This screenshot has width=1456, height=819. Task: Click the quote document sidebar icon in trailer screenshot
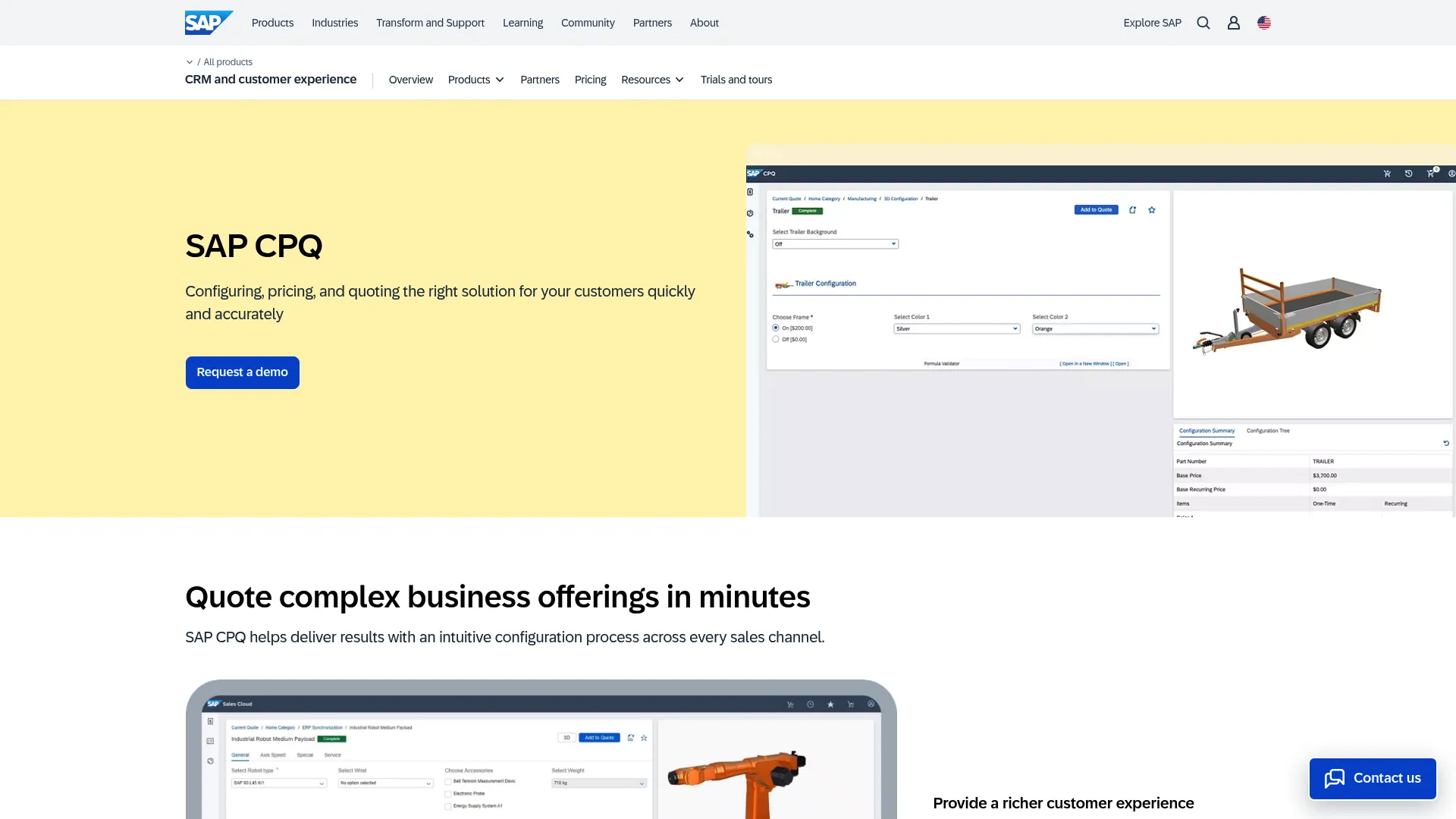coord(750,192)
